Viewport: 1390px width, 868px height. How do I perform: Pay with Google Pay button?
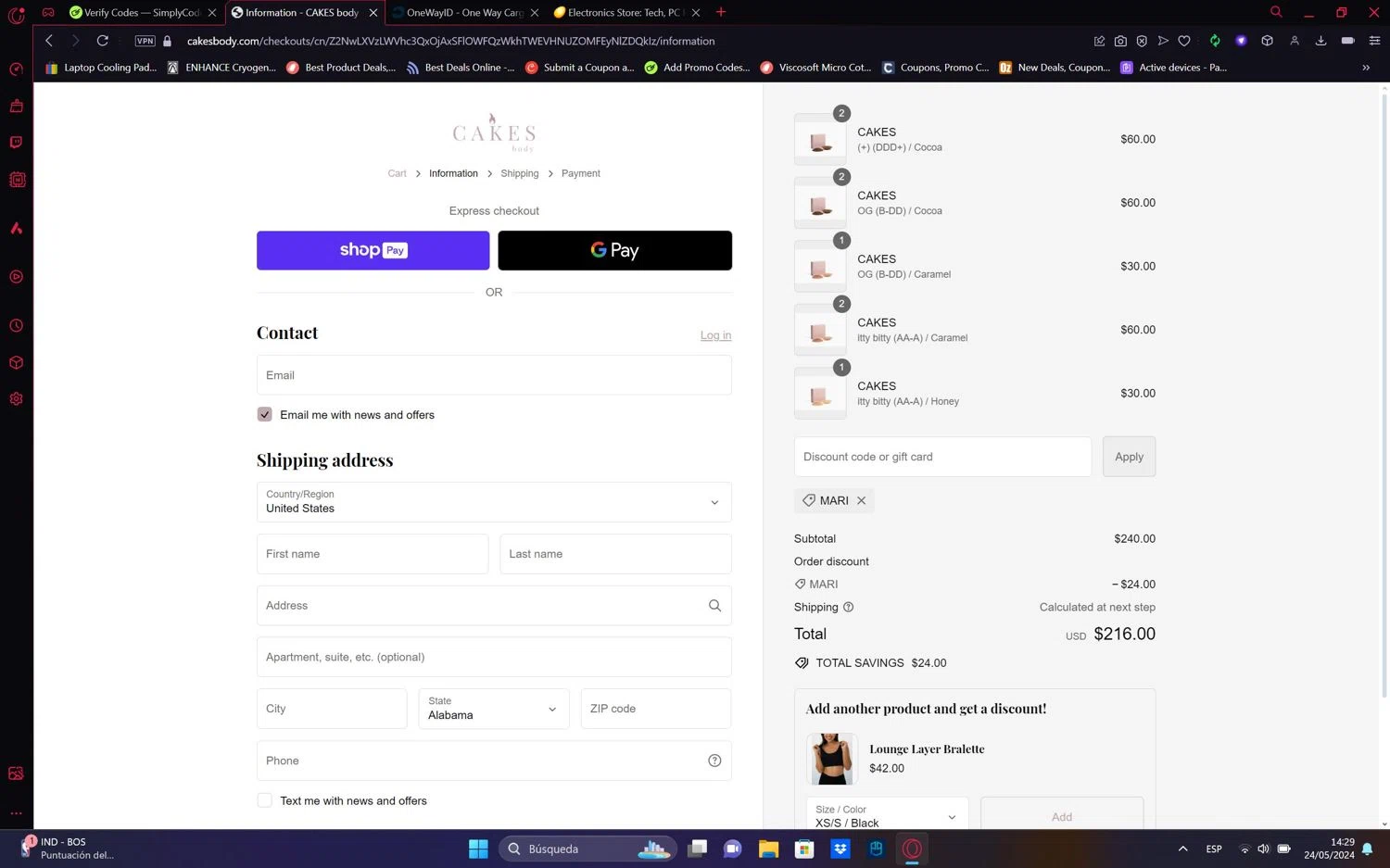pos(614,250)
